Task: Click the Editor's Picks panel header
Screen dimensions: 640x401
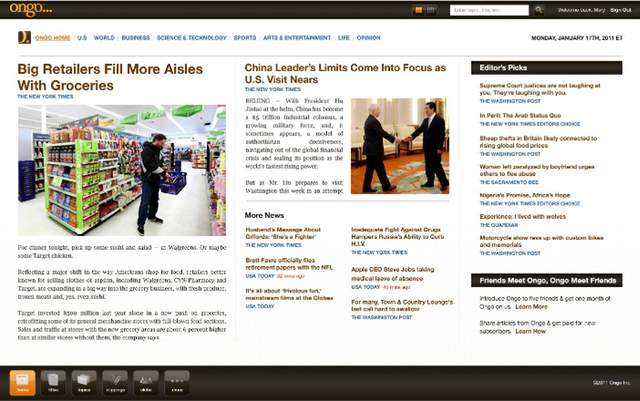Action: tap(547, 68)
